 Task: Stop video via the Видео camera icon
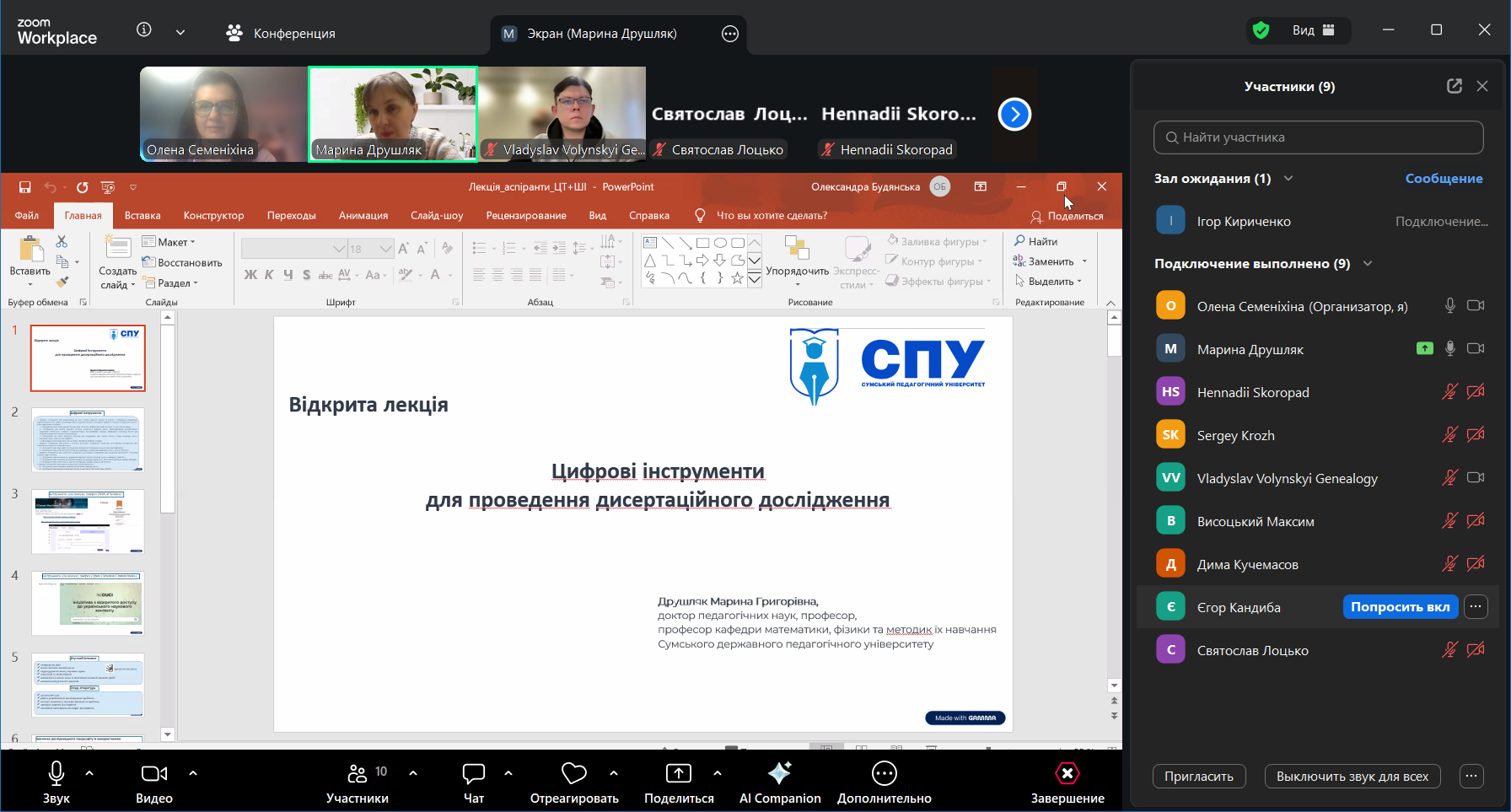pyautogui.click(x=153, y=772)
